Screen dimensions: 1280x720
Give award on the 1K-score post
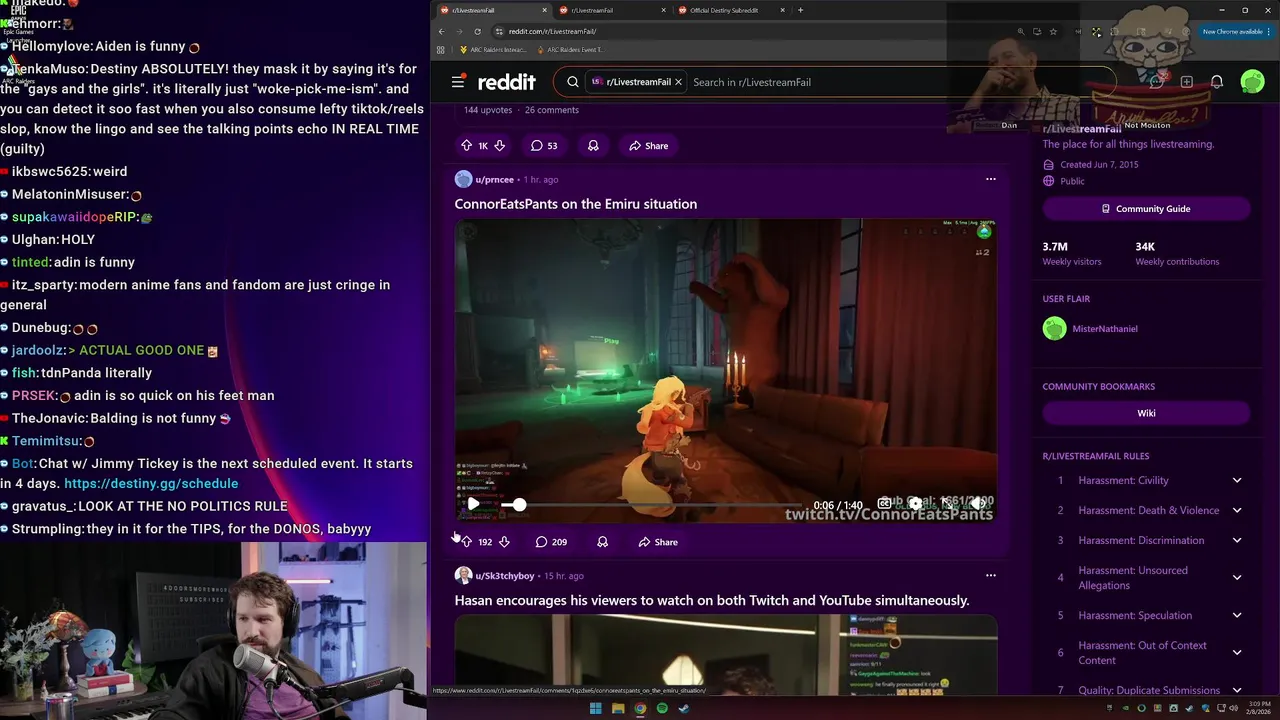click(x=593, y=146)
